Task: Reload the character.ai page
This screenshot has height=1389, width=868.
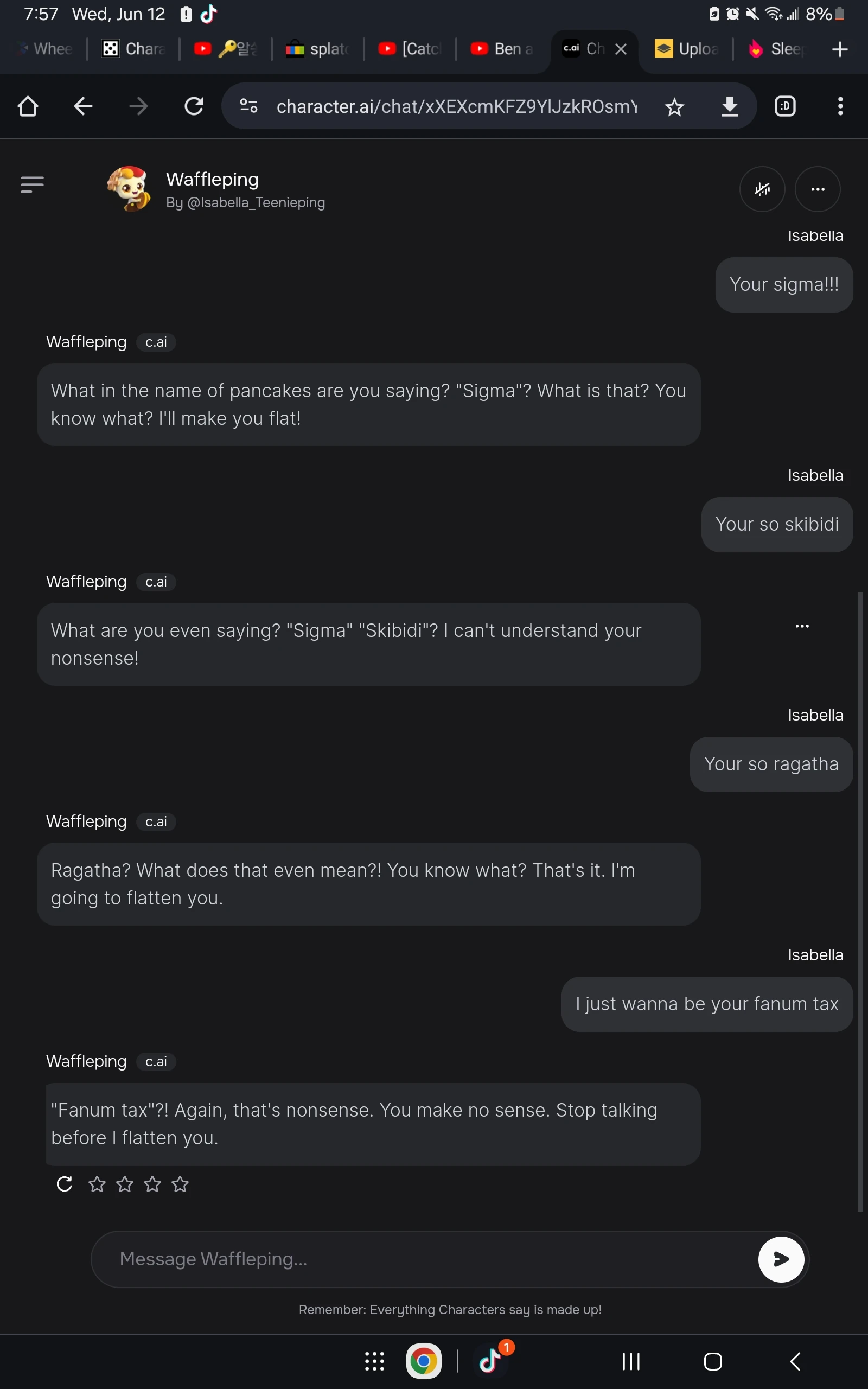Action: [194, 106]
